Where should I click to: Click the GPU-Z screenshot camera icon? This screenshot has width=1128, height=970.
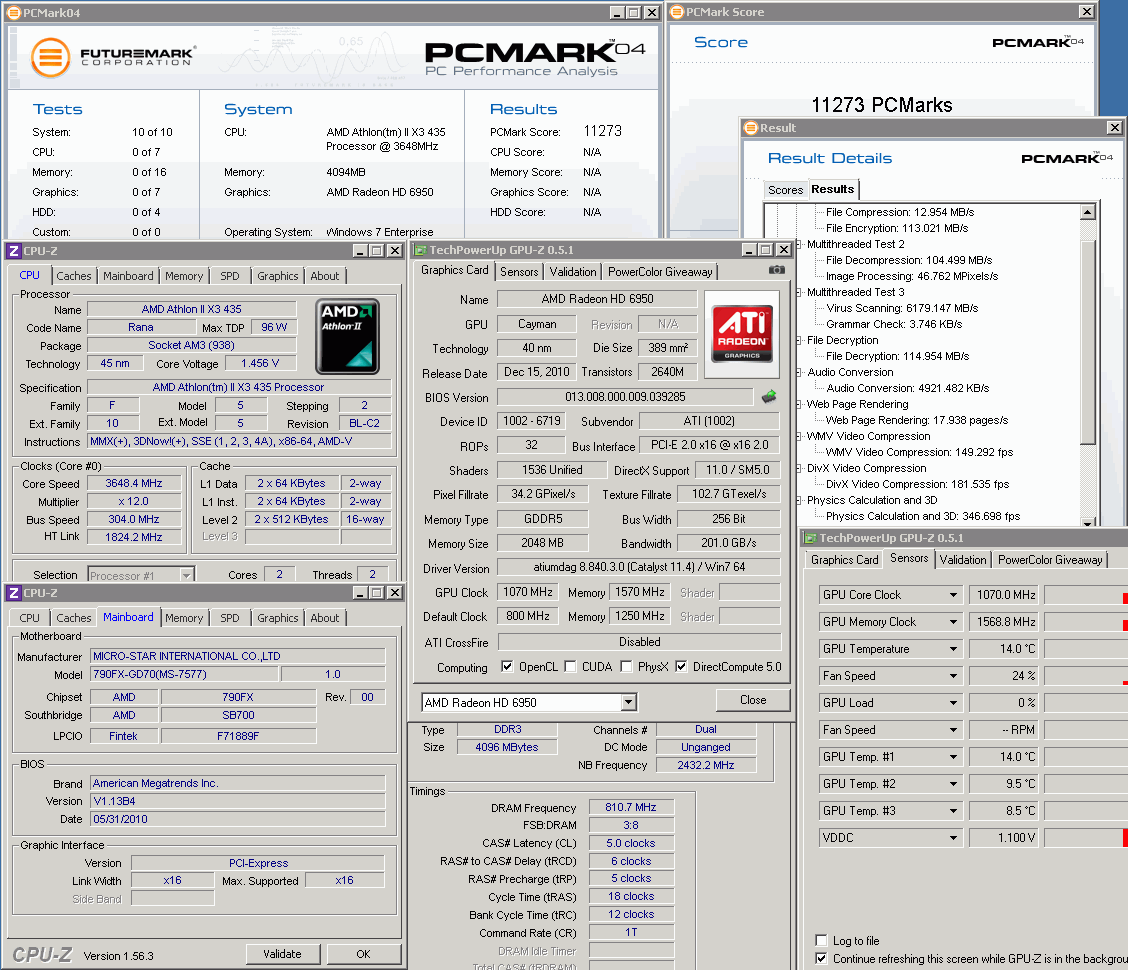pyautogui.click(x=776, y=270)
